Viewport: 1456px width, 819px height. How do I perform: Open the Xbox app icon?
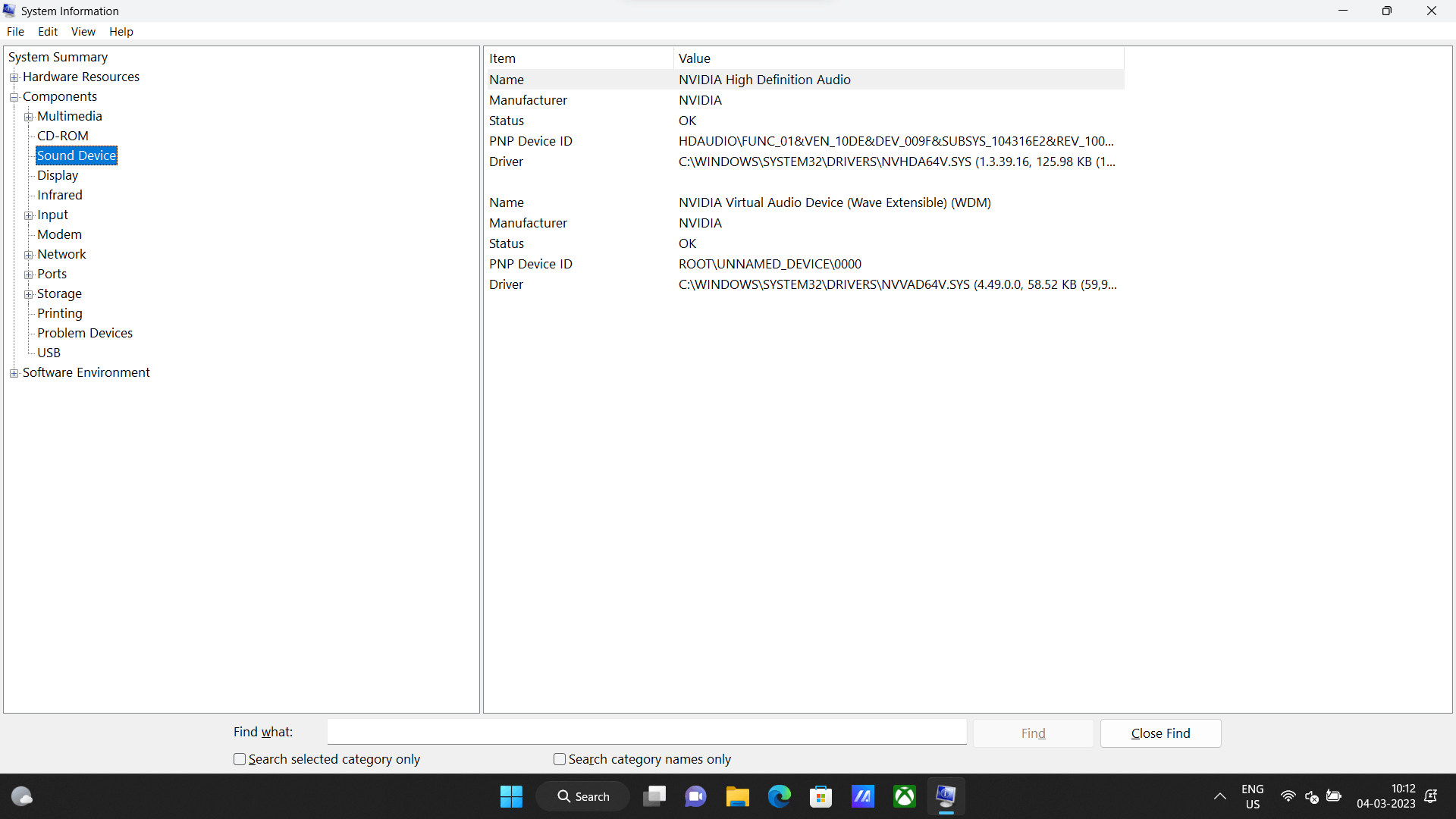[904, 796]
